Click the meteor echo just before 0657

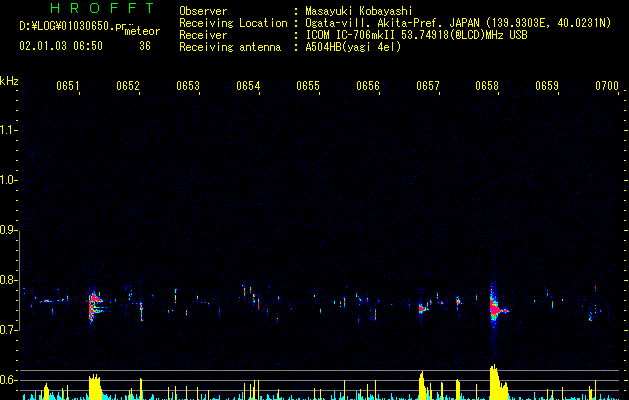point(424,307)
